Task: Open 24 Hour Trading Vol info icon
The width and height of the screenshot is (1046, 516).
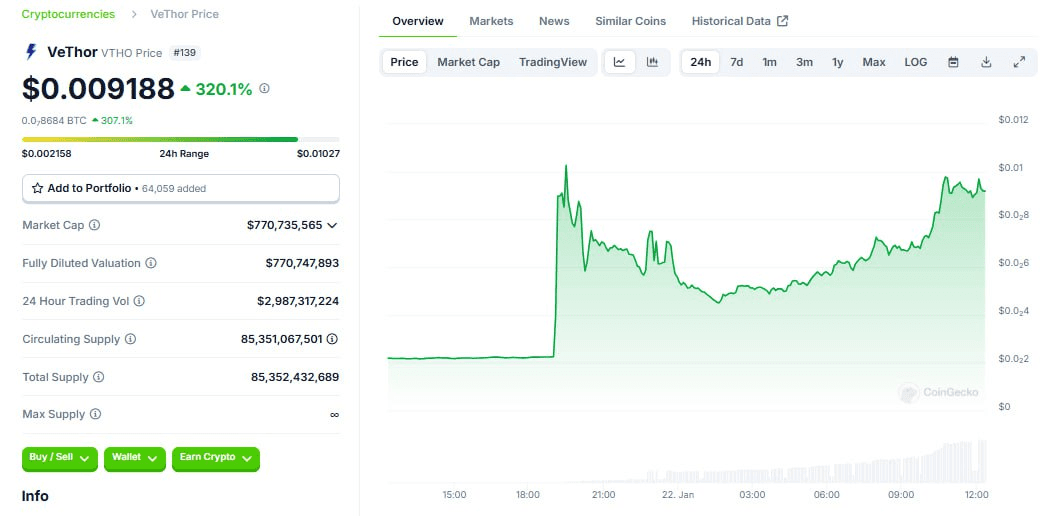Action: click(139, 301)
